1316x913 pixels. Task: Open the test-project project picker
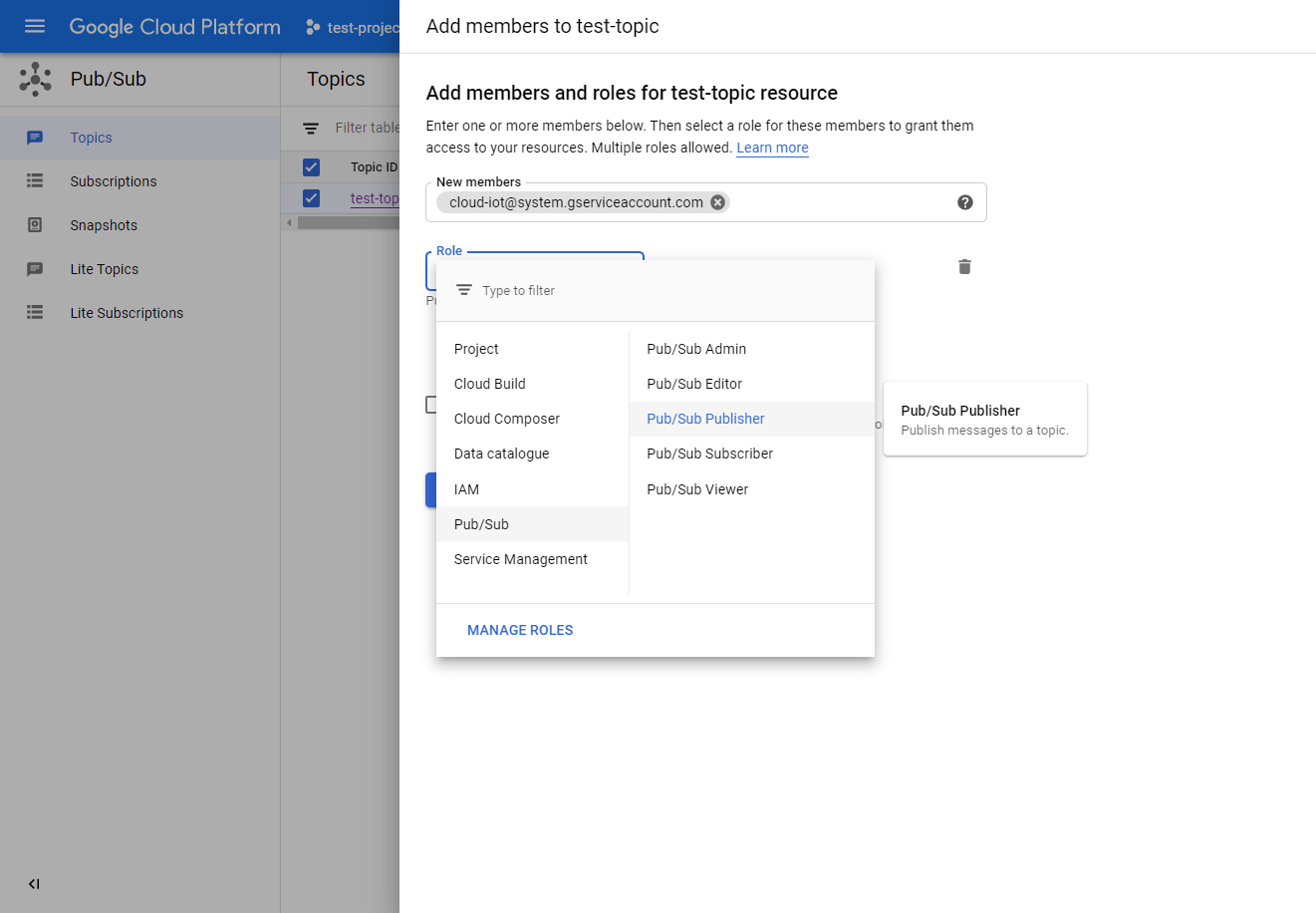pos(353,27)
